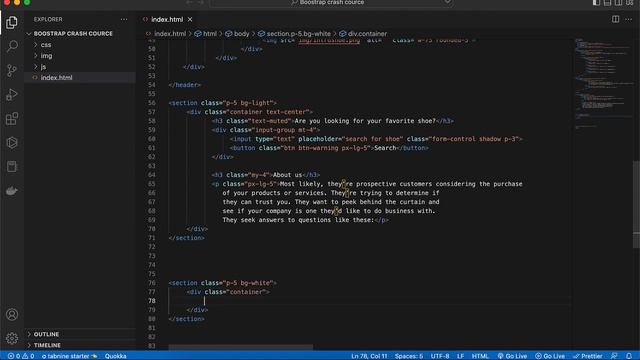Open errors and warnings status item
Image resolution: width=640 pixels, height=360 pixels.
pos(21,356)
